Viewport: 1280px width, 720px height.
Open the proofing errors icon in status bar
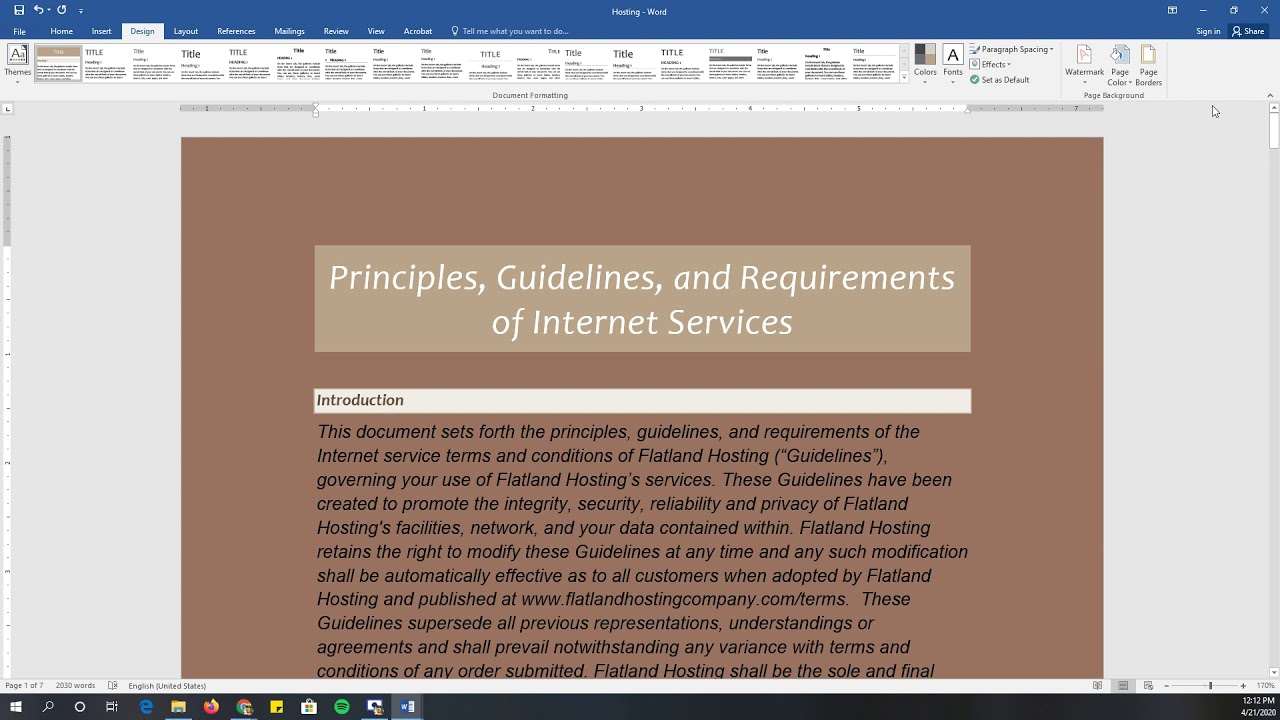click(x=113, y=686)
